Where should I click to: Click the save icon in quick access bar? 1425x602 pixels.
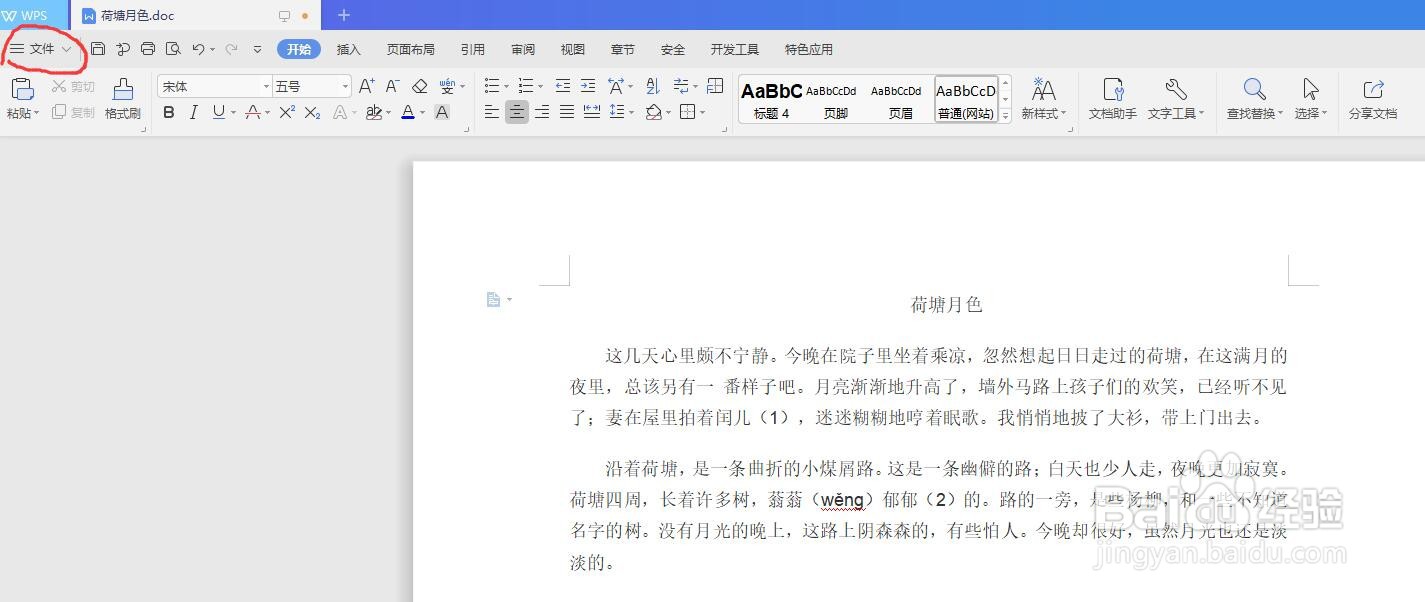97,48
